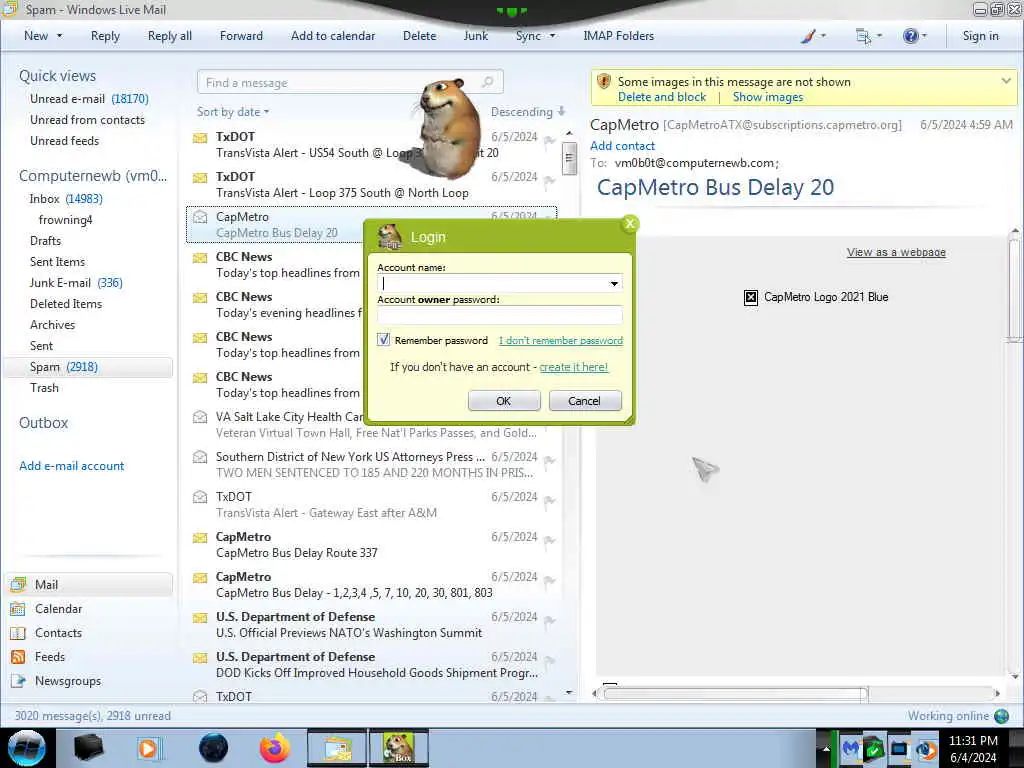Click Cancel in the Login dialog

click(584, 400)
